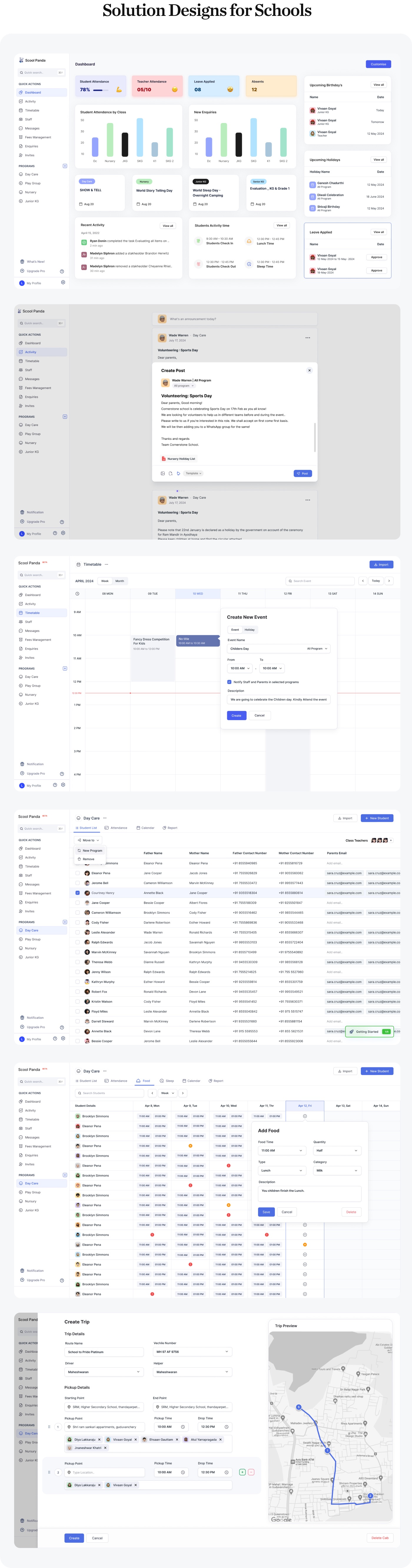This screenshot has height=1568, width=412.
Task: Check Jerome Bell row checkbox
Action: pyautogui.click(x=77, y=883)
